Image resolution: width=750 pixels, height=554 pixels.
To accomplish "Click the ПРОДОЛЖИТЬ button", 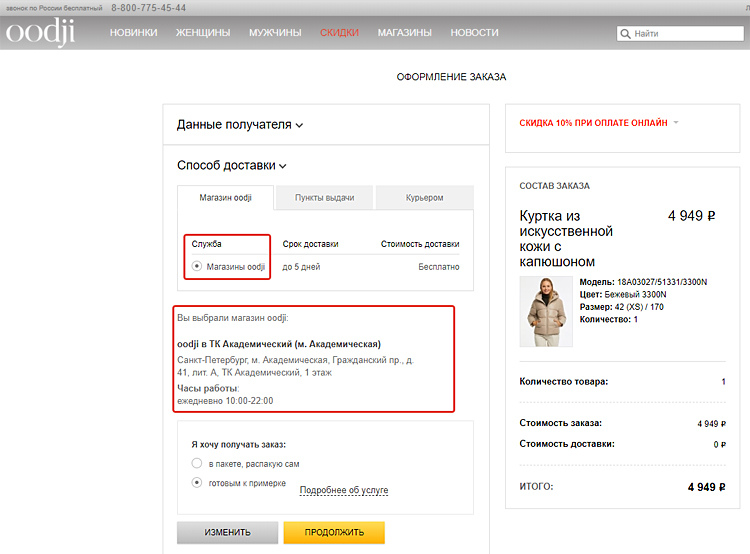I will (x=334, y=532).
